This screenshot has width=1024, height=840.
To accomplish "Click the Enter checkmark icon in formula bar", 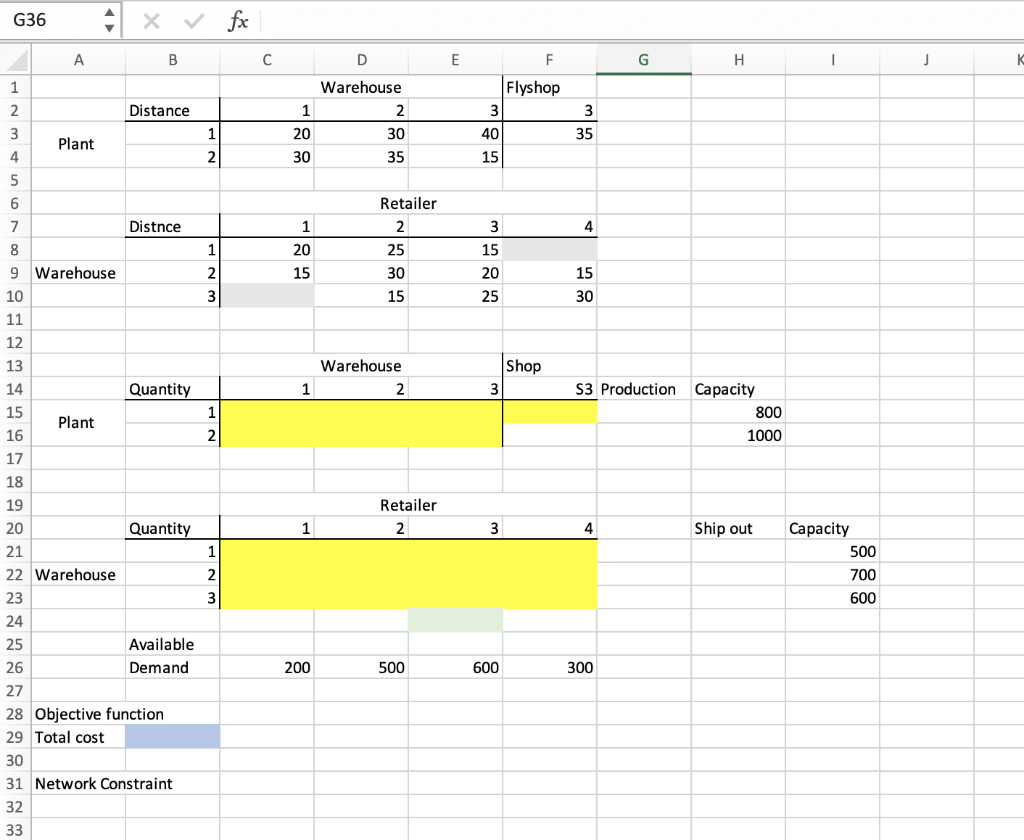I will point(192,18).
